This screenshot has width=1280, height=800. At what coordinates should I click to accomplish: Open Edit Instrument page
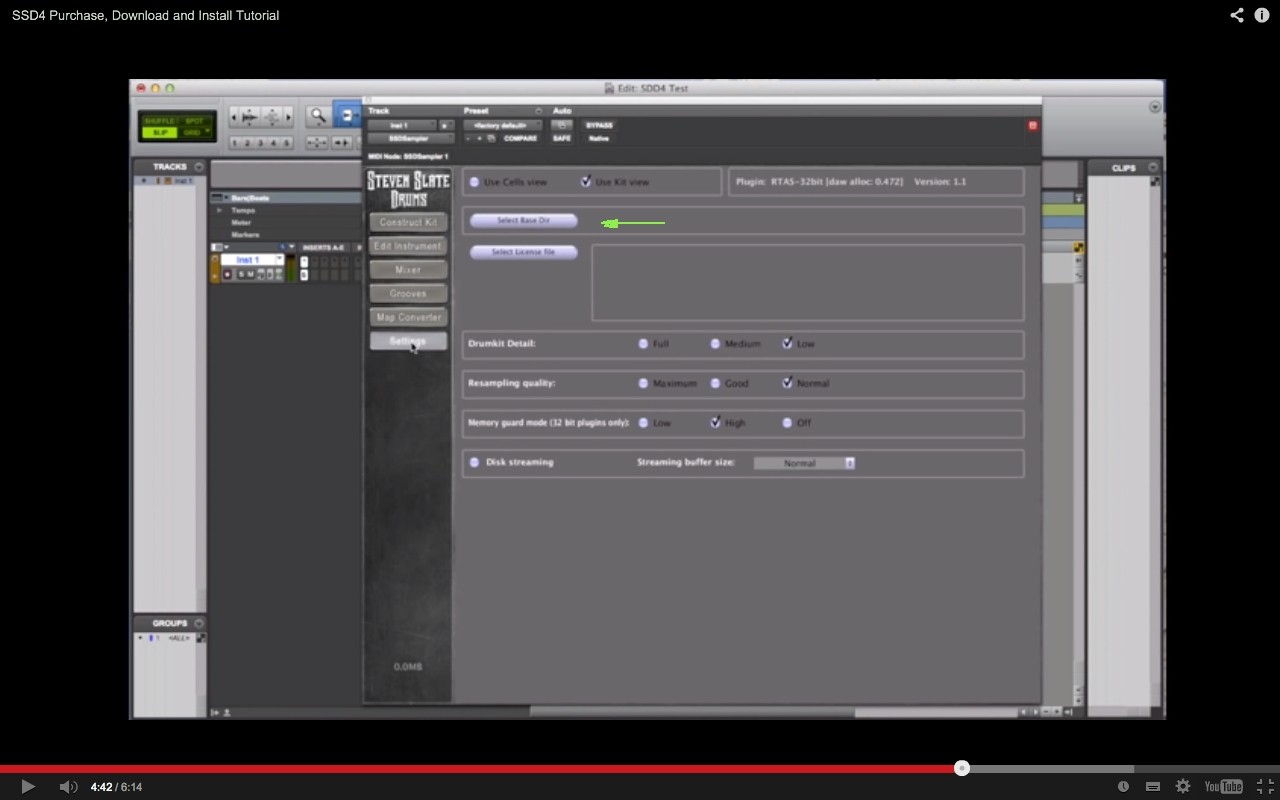(x=408, y=246)
